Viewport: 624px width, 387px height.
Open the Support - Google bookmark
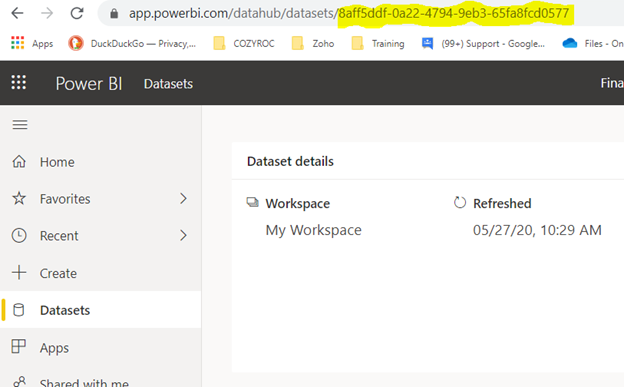(x=483, y=43)
